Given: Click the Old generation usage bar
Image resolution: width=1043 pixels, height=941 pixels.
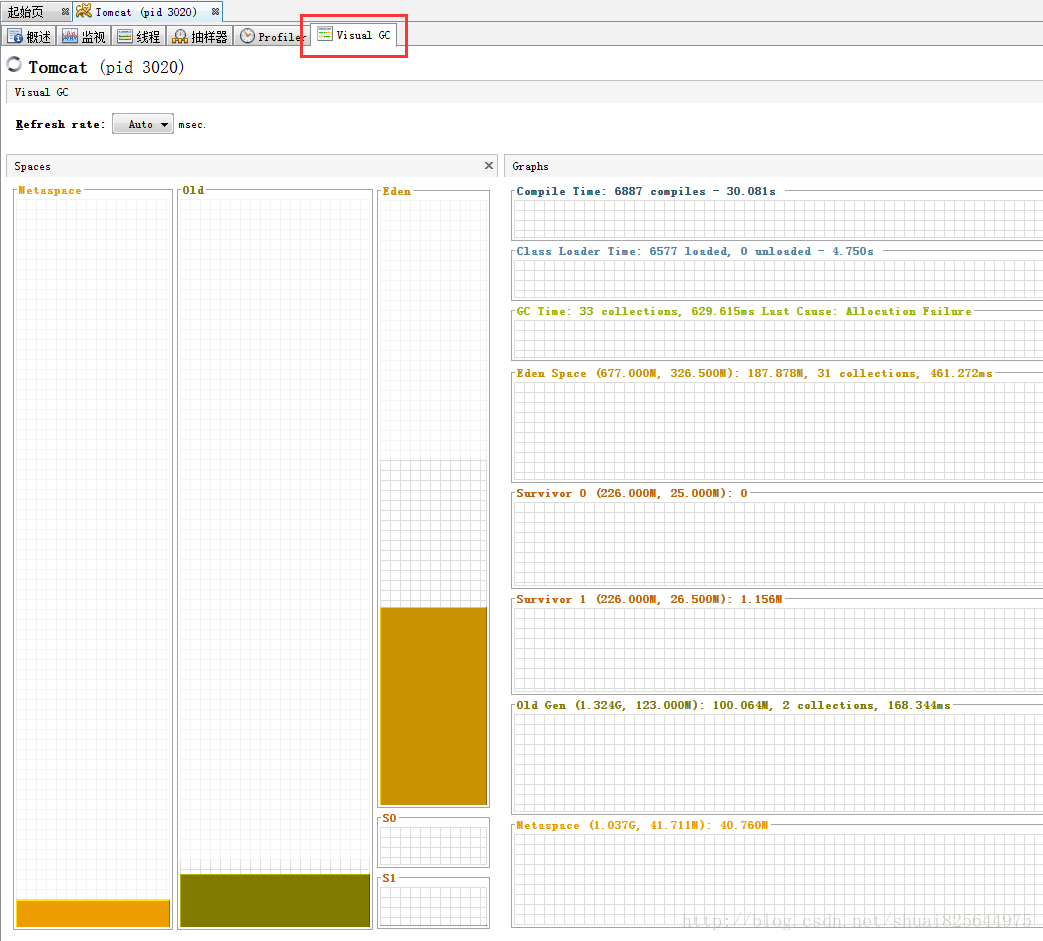Looking at the screenshot, I should point(274,900).
